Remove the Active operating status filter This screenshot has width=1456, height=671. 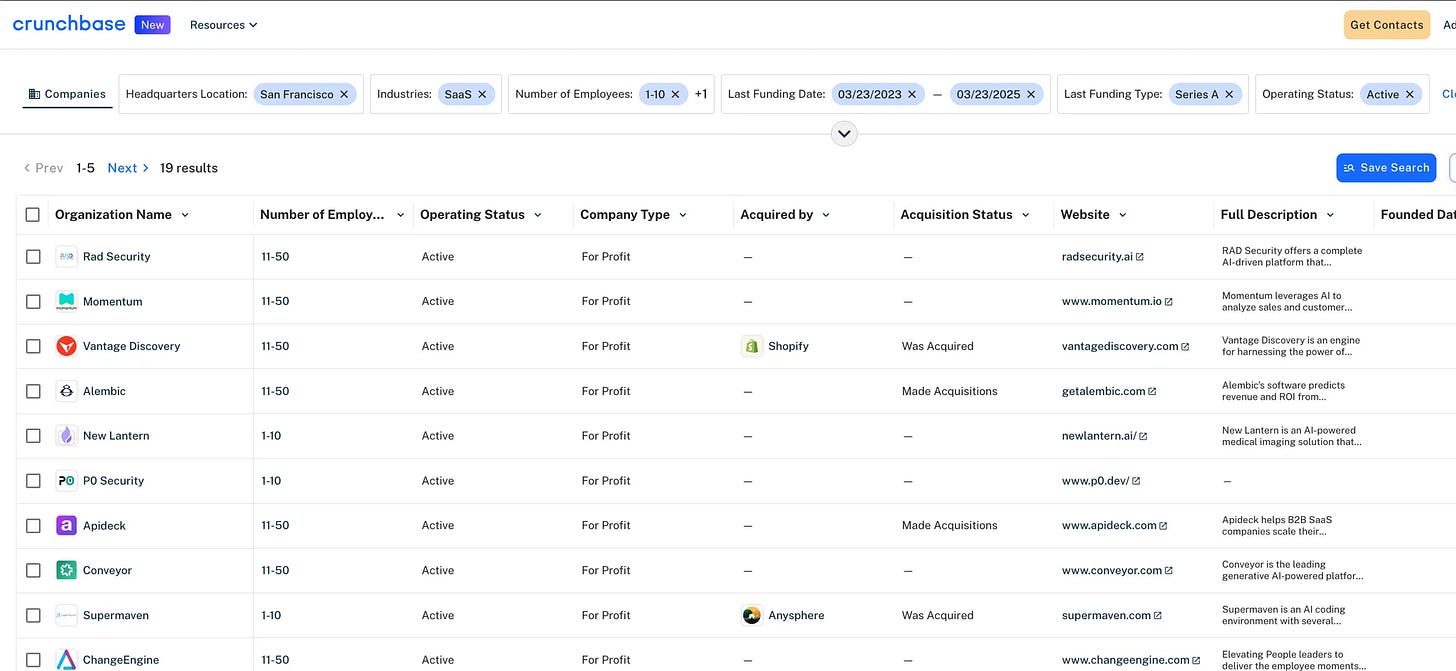pyautogui.click(x=1410, y=94)
